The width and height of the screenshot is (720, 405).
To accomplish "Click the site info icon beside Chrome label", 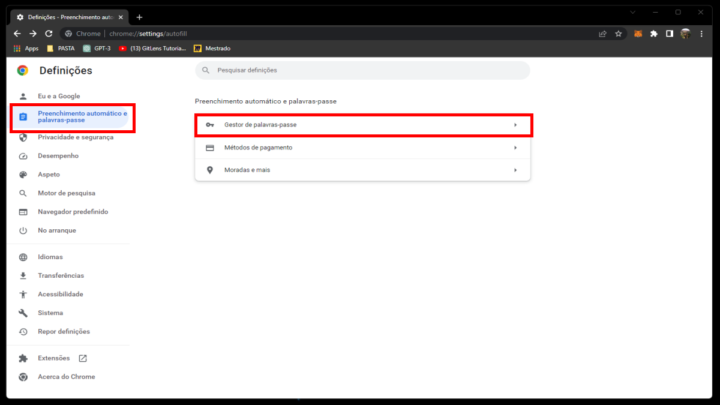I will [x=68, y=34].
